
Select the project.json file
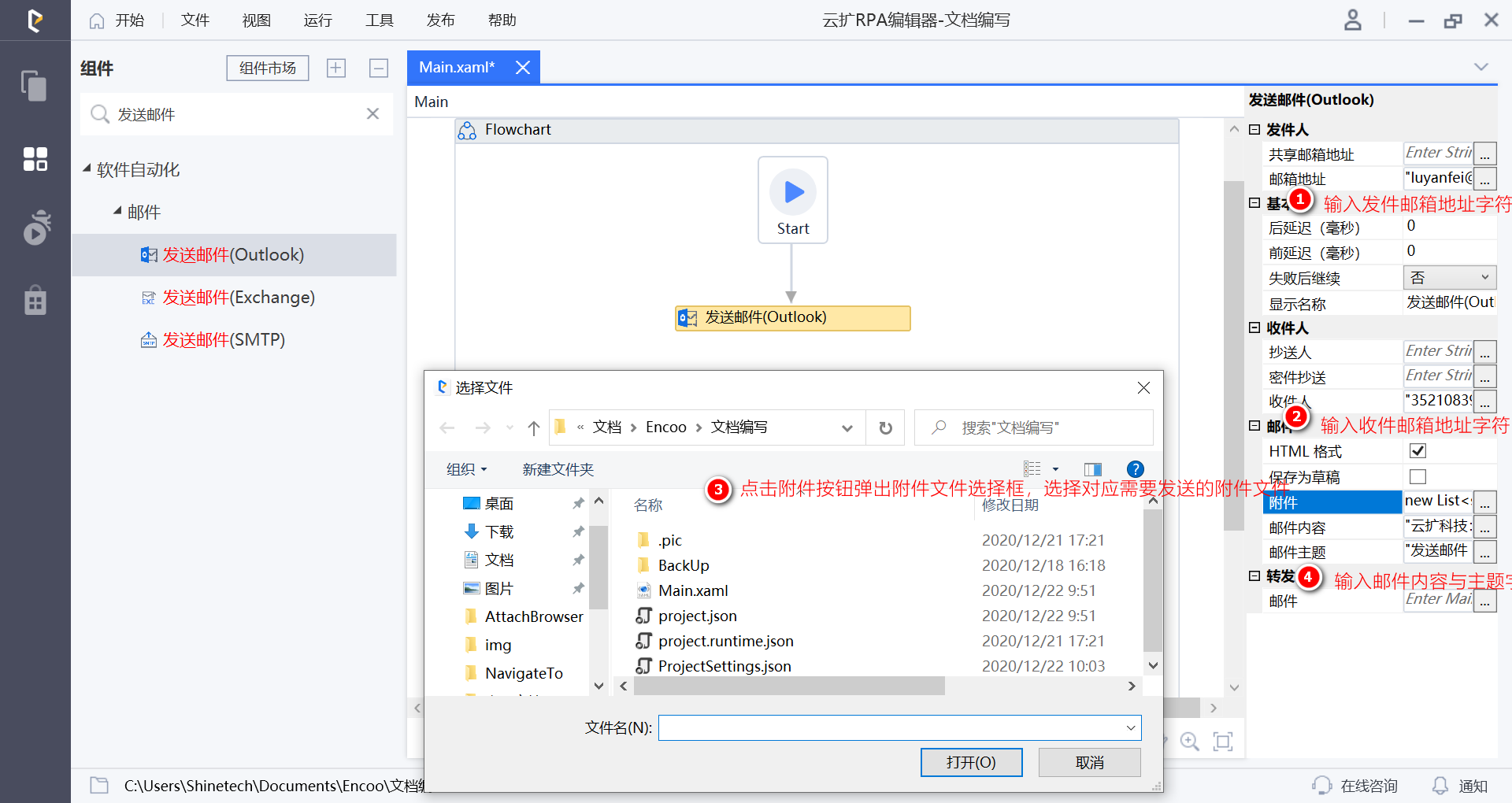(x=698, y=616)
